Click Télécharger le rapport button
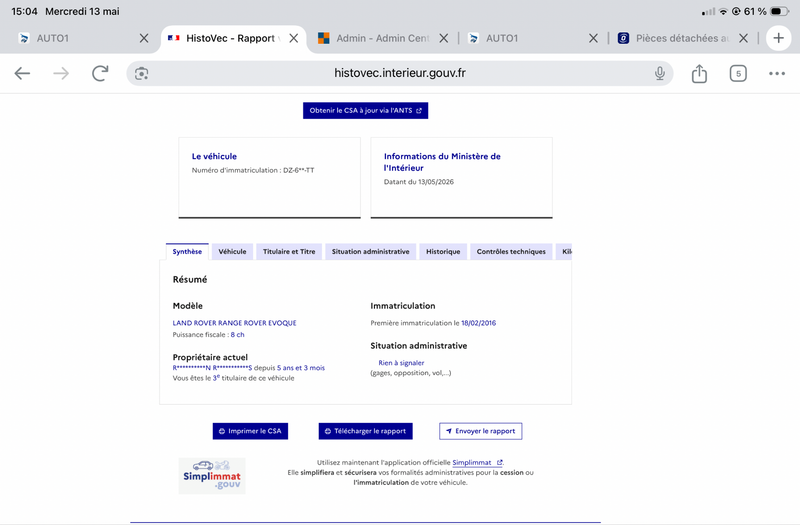 [365, 431]
